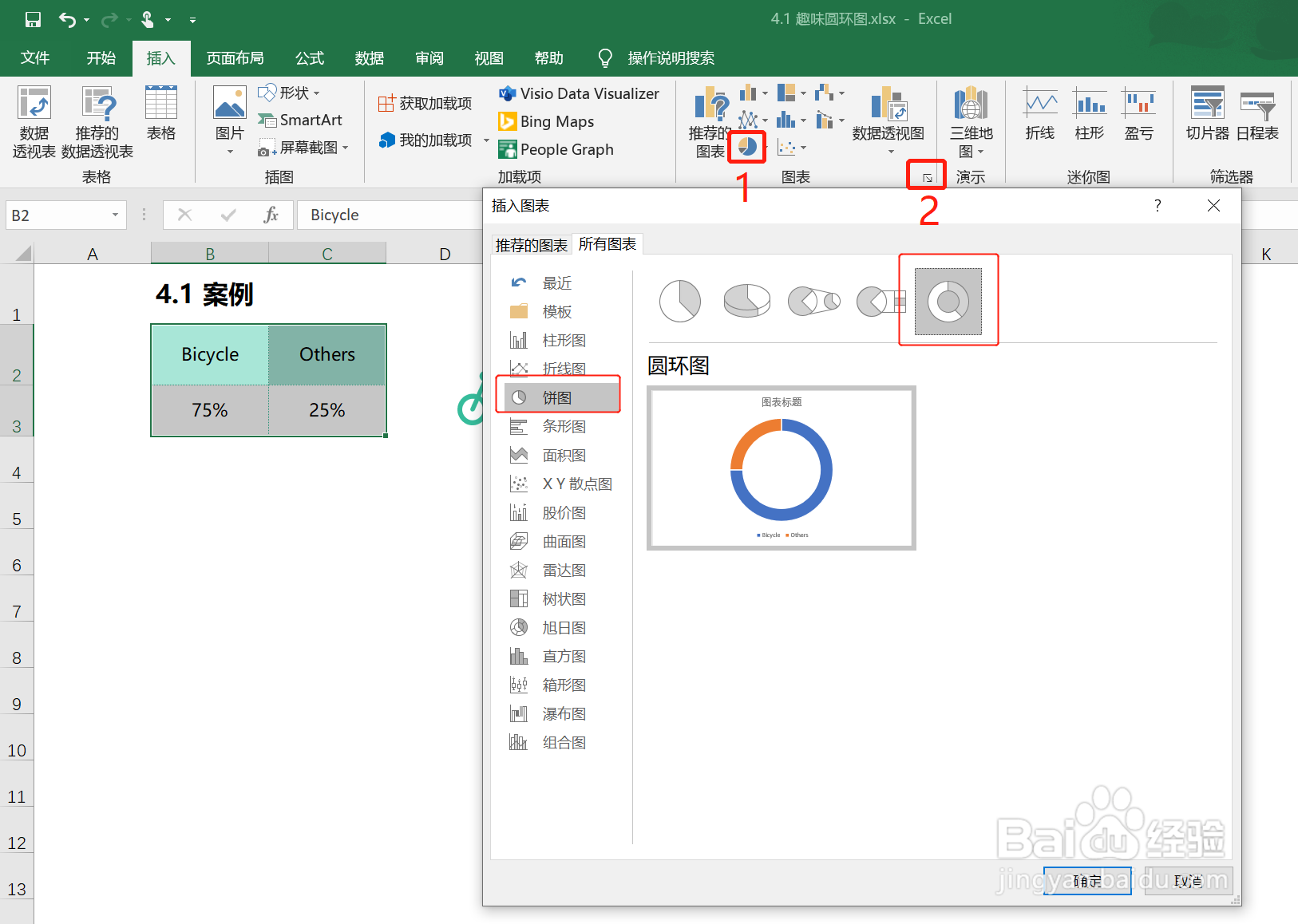This screenshot has width=1298, height=924.
Task: Open the column chart insert dropdown
Action: (x=753, y=93)
